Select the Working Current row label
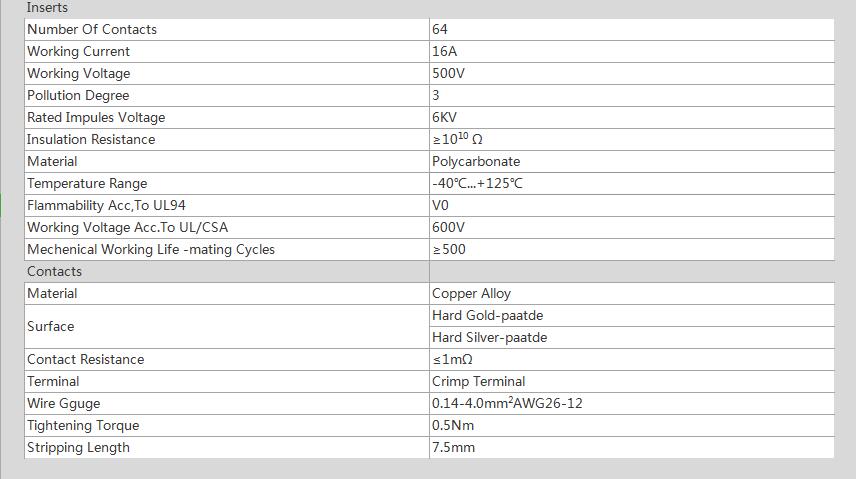This screenshot has width=856, height=479. (x=227, y=51)
